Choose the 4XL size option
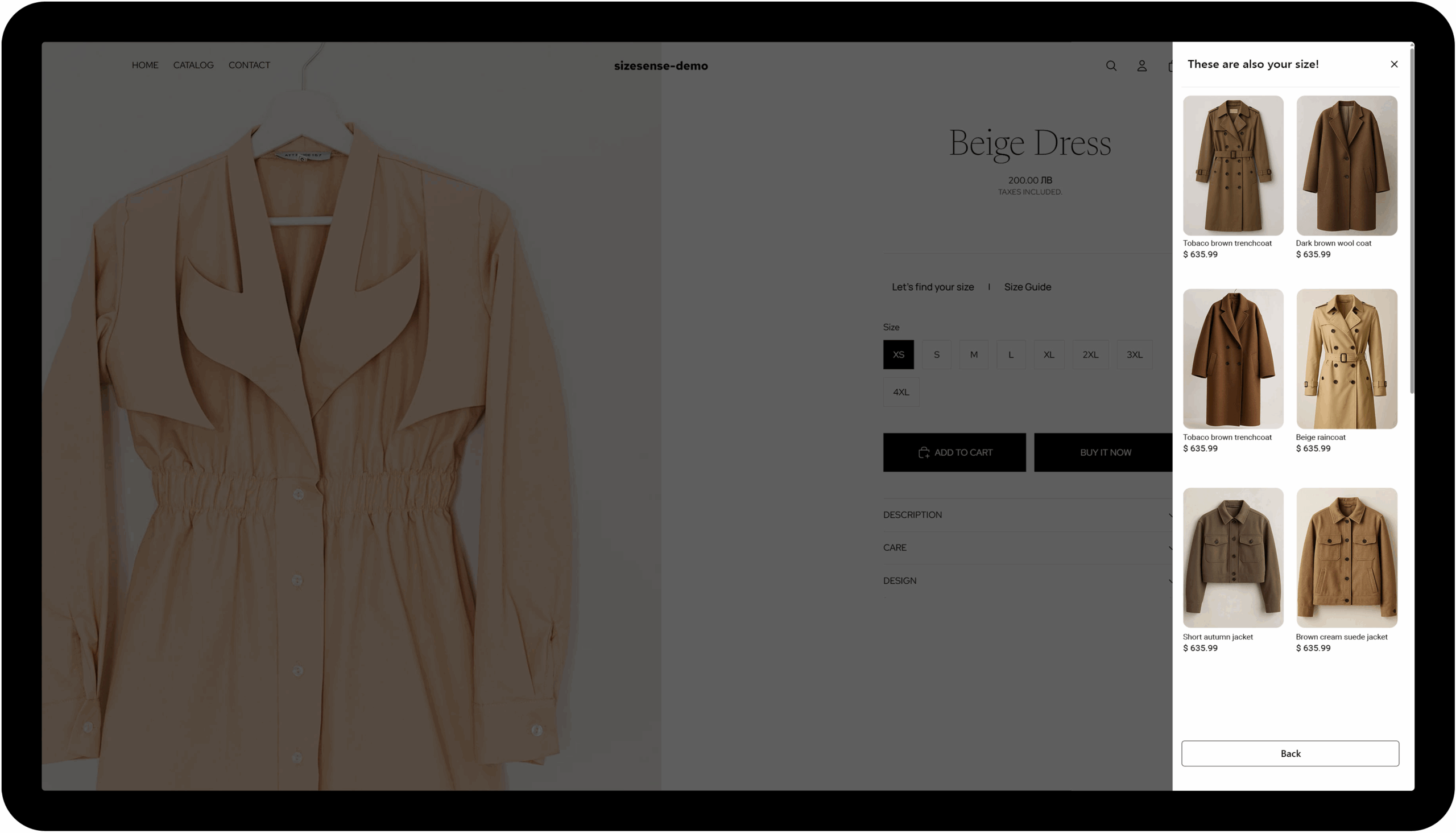 pos(901,392)
